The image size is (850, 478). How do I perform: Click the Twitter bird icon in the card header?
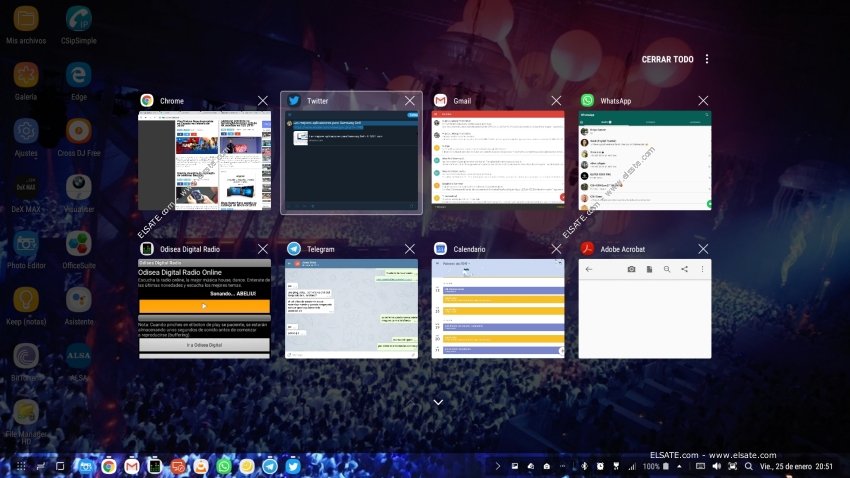click(294, 101)
